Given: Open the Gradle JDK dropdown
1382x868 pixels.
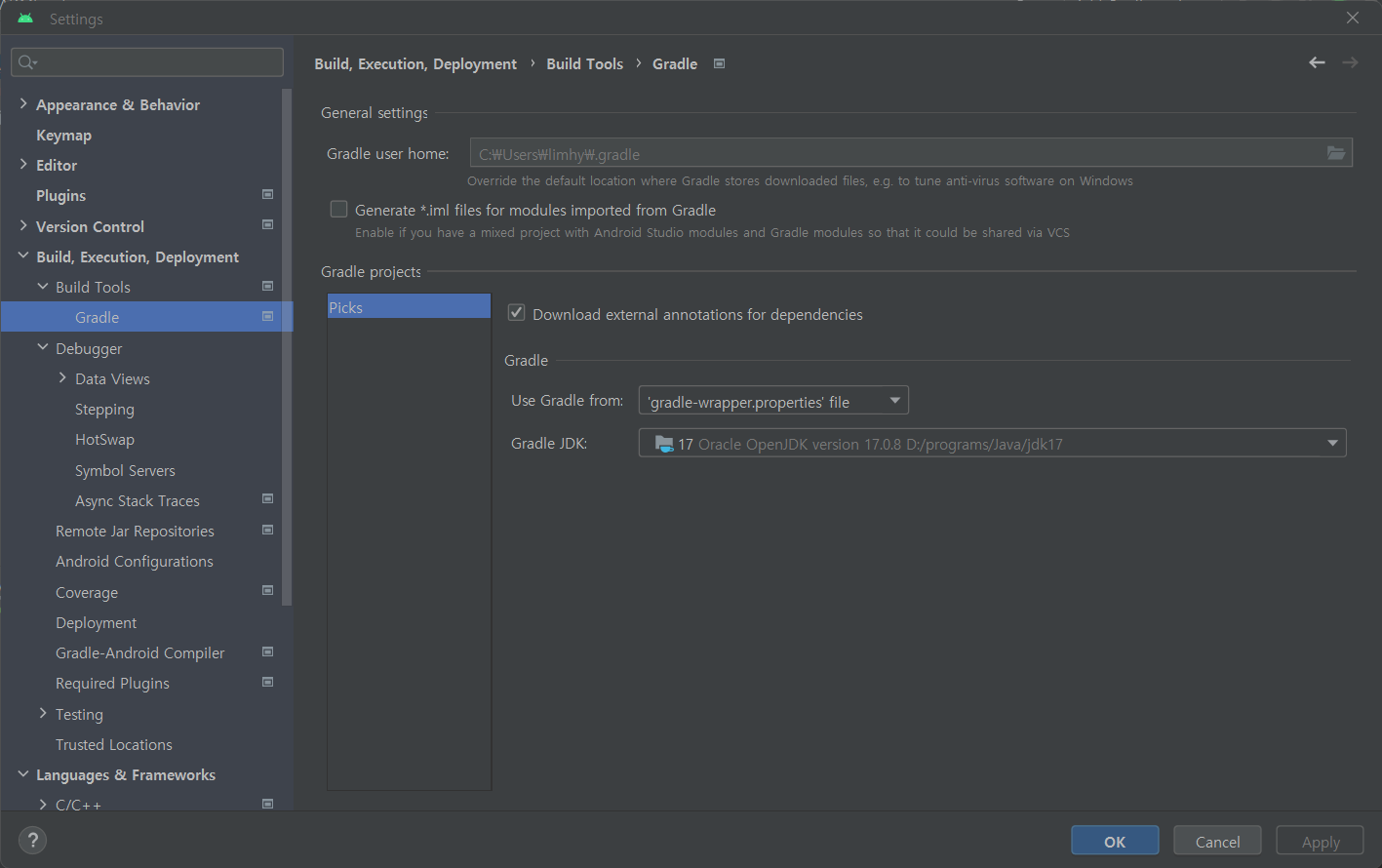Looking at the screenshot, I should pyautogui.click(x=993, y=444).
